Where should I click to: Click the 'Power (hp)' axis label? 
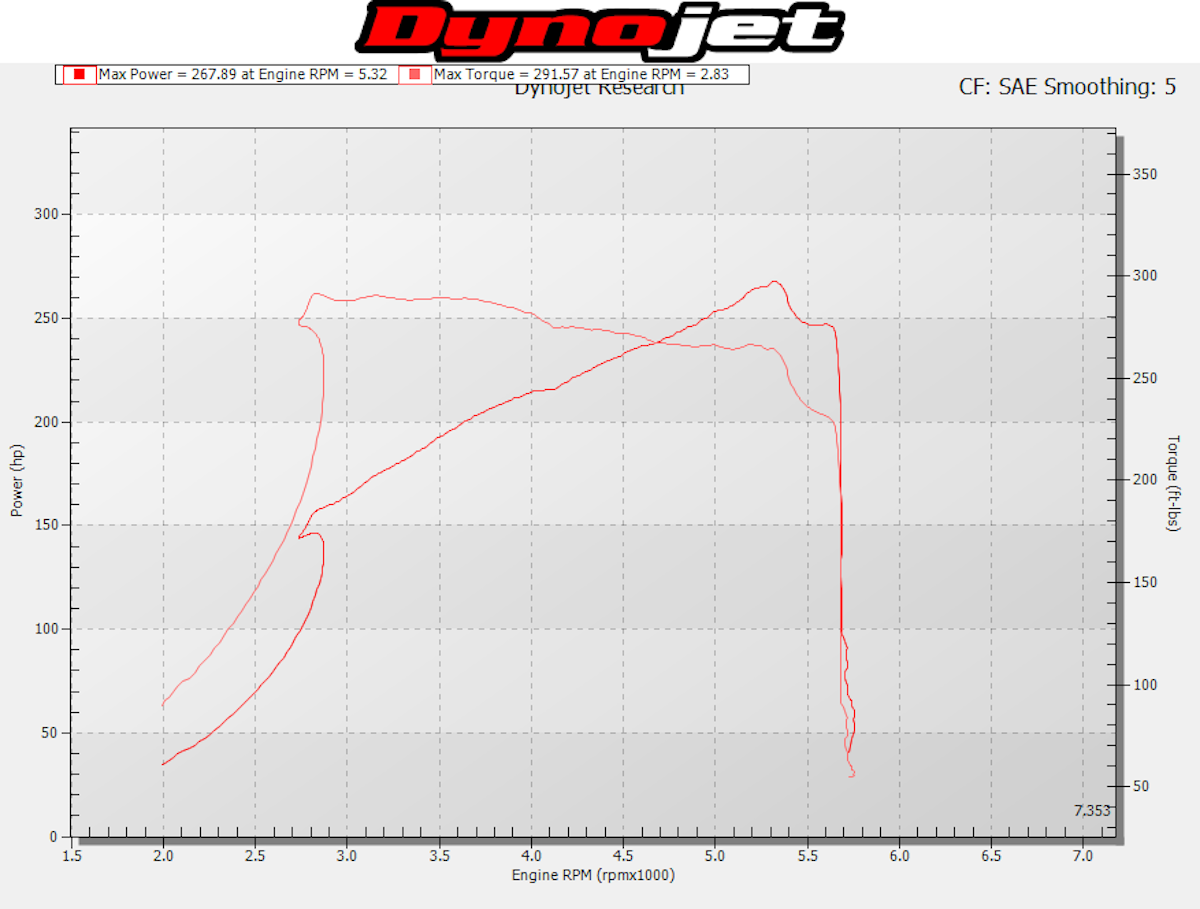pyautogui.click(x=17, y=482)
